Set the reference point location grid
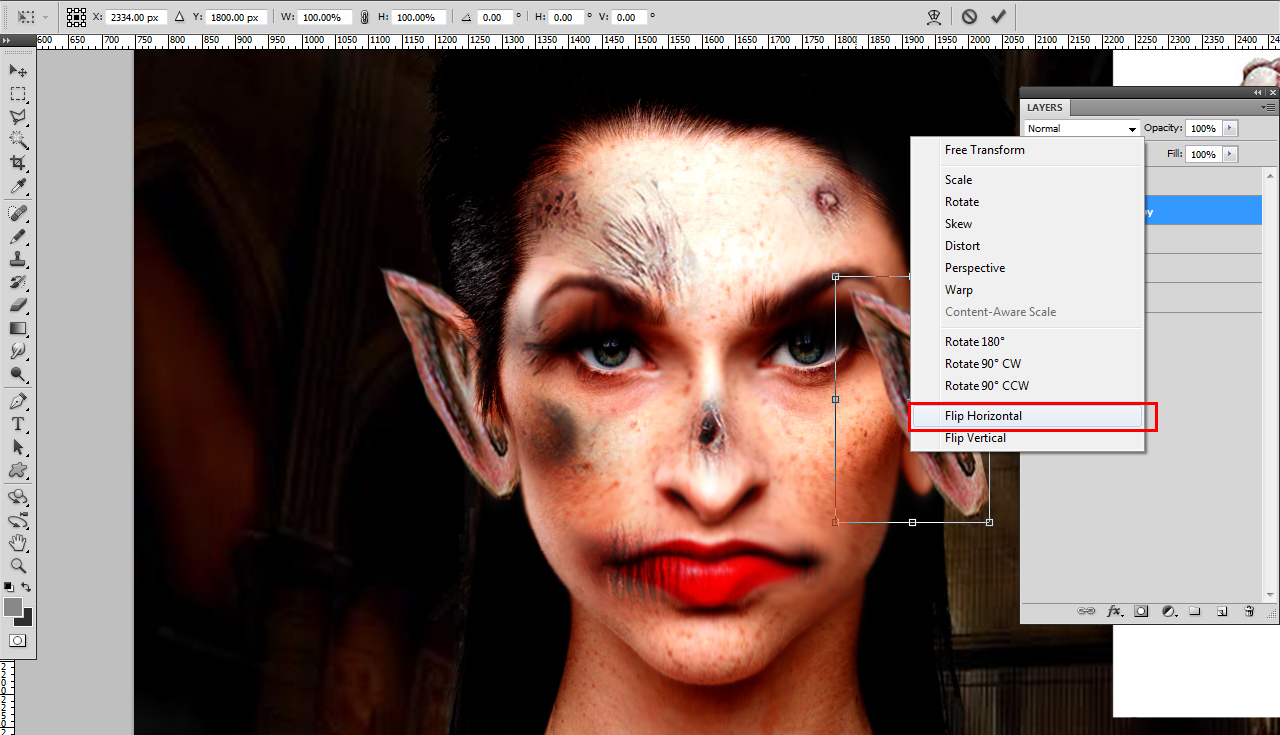The image size is (1280, 735). pyautogui.click(x=77, y=17)
